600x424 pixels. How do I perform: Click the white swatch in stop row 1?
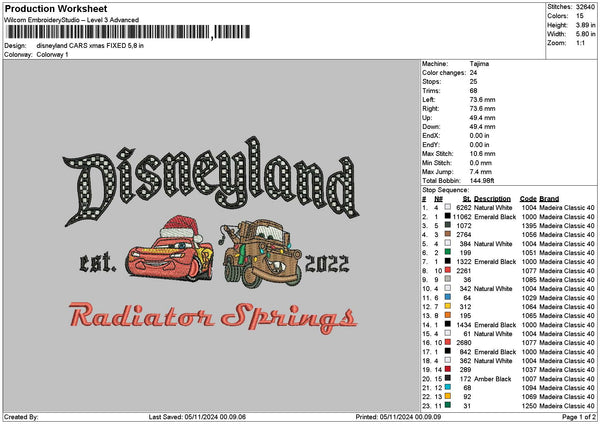tap(447, 207)
